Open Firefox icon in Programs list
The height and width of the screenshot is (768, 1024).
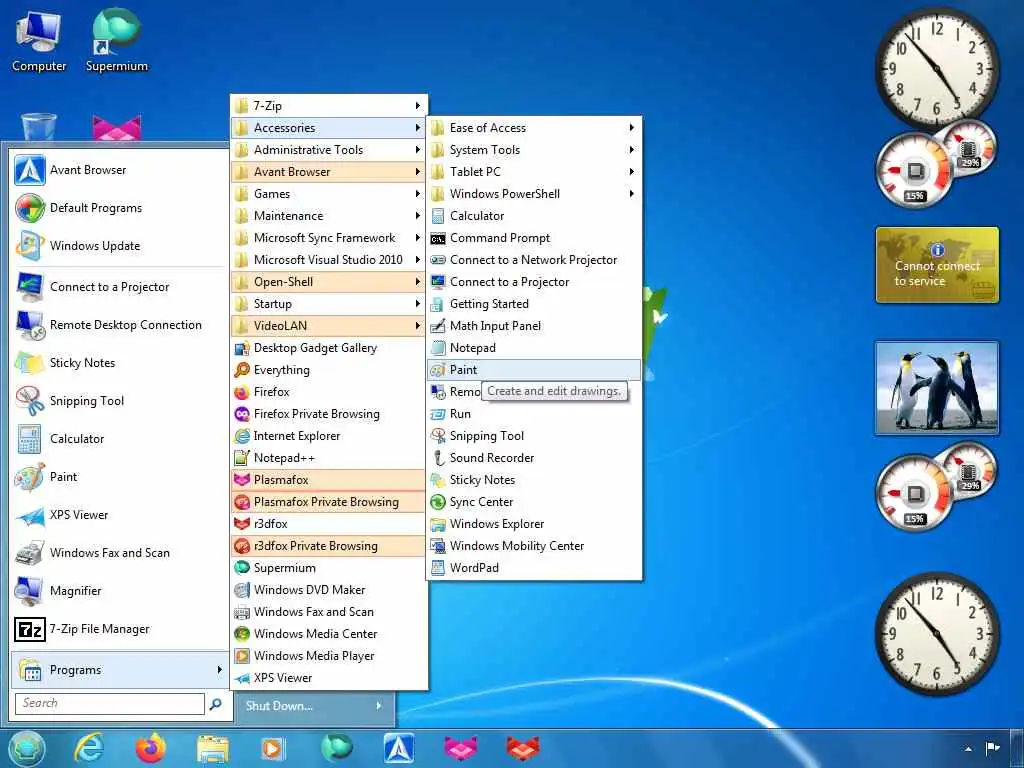pyautogui.click(x=242, y=392)
